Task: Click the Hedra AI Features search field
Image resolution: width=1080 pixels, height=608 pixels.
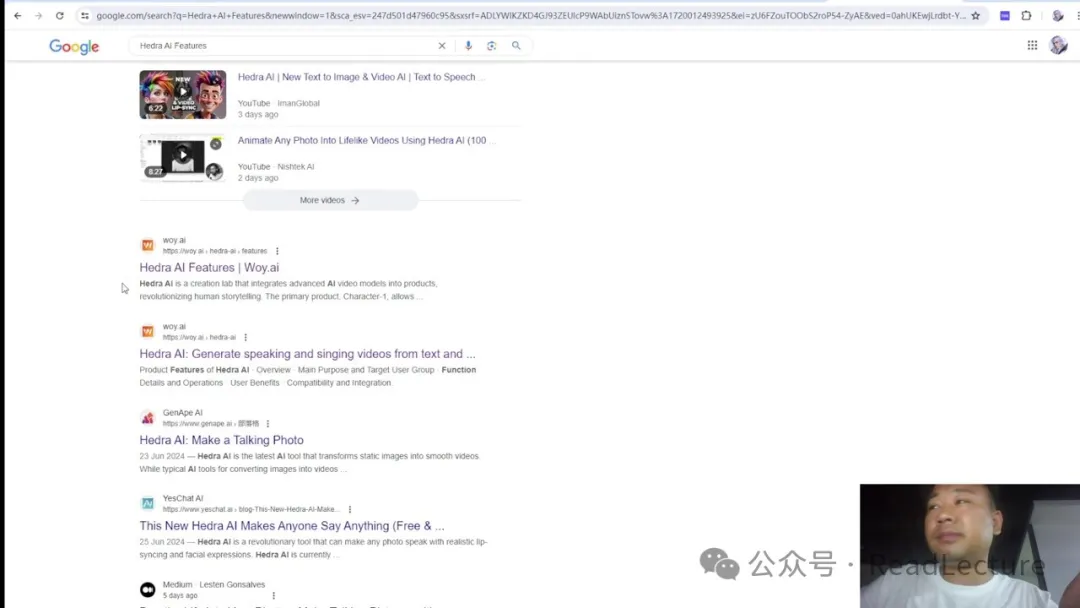Action: point(280,46)
